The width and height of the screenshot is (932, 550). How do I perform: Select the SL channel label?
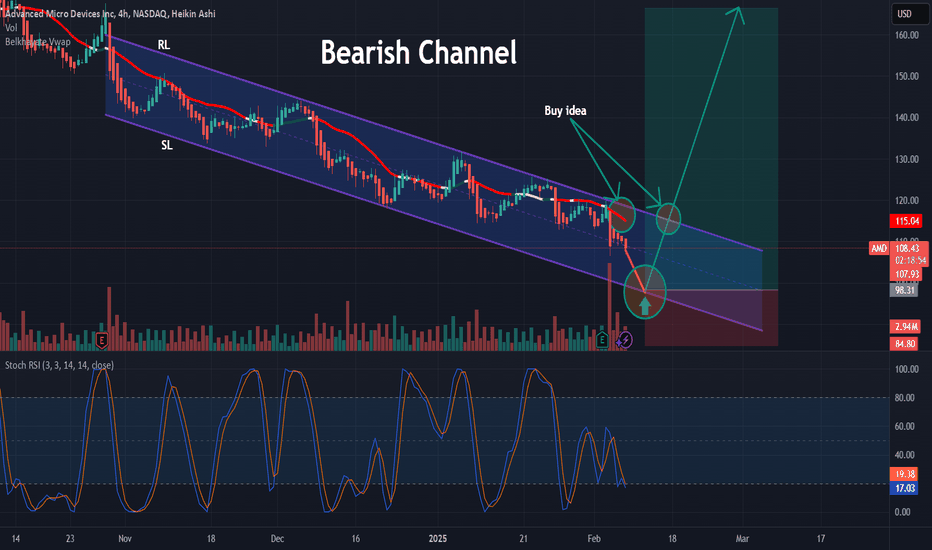point(166,145)
